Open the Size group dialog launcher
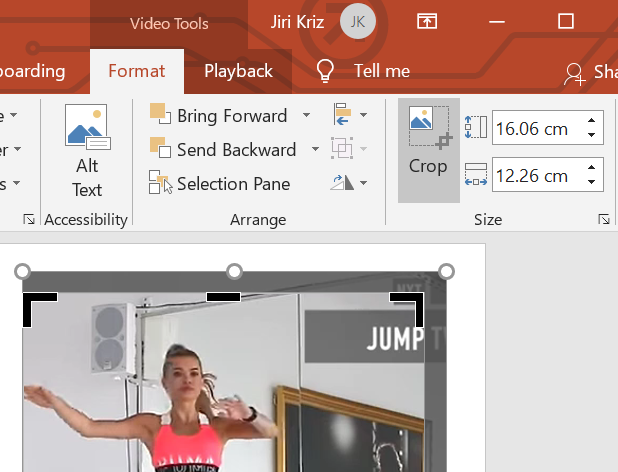 tap(604, 219)
